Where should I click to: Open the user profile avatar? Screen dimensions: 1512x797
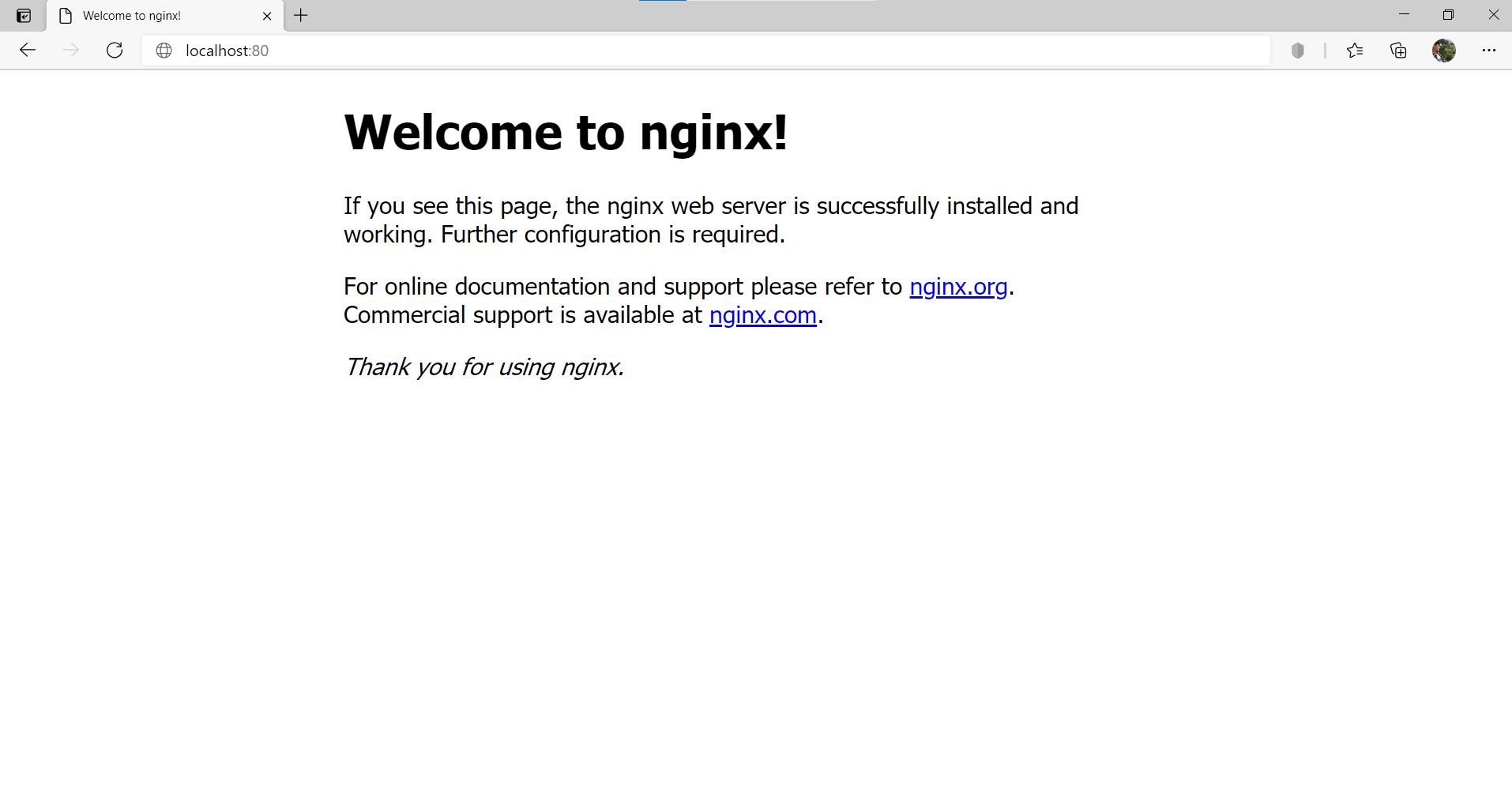(1444, 51)
